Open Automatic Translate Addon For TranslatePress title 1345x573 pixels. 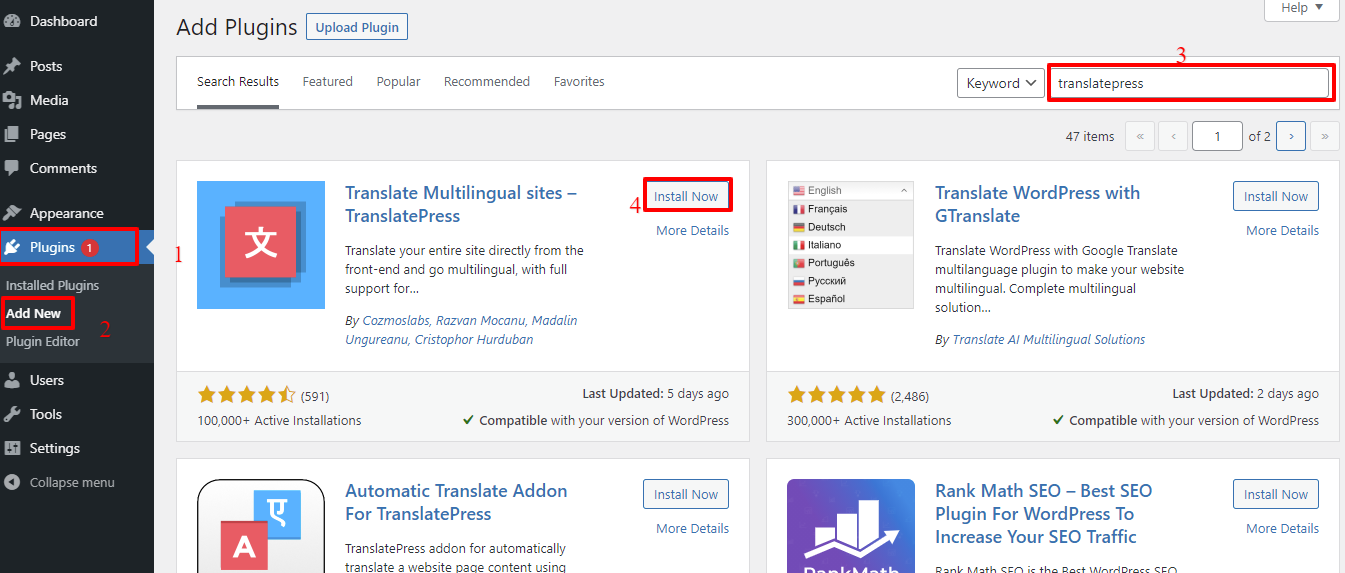pyautogui.click(x=456, y=502)
